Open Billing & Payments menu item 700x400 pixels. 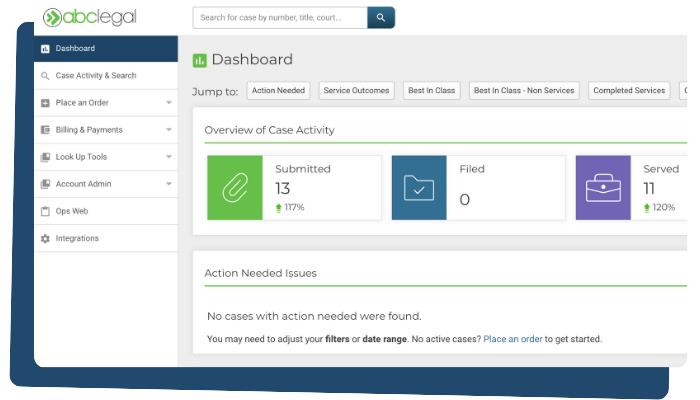click(x=106, y=130)
